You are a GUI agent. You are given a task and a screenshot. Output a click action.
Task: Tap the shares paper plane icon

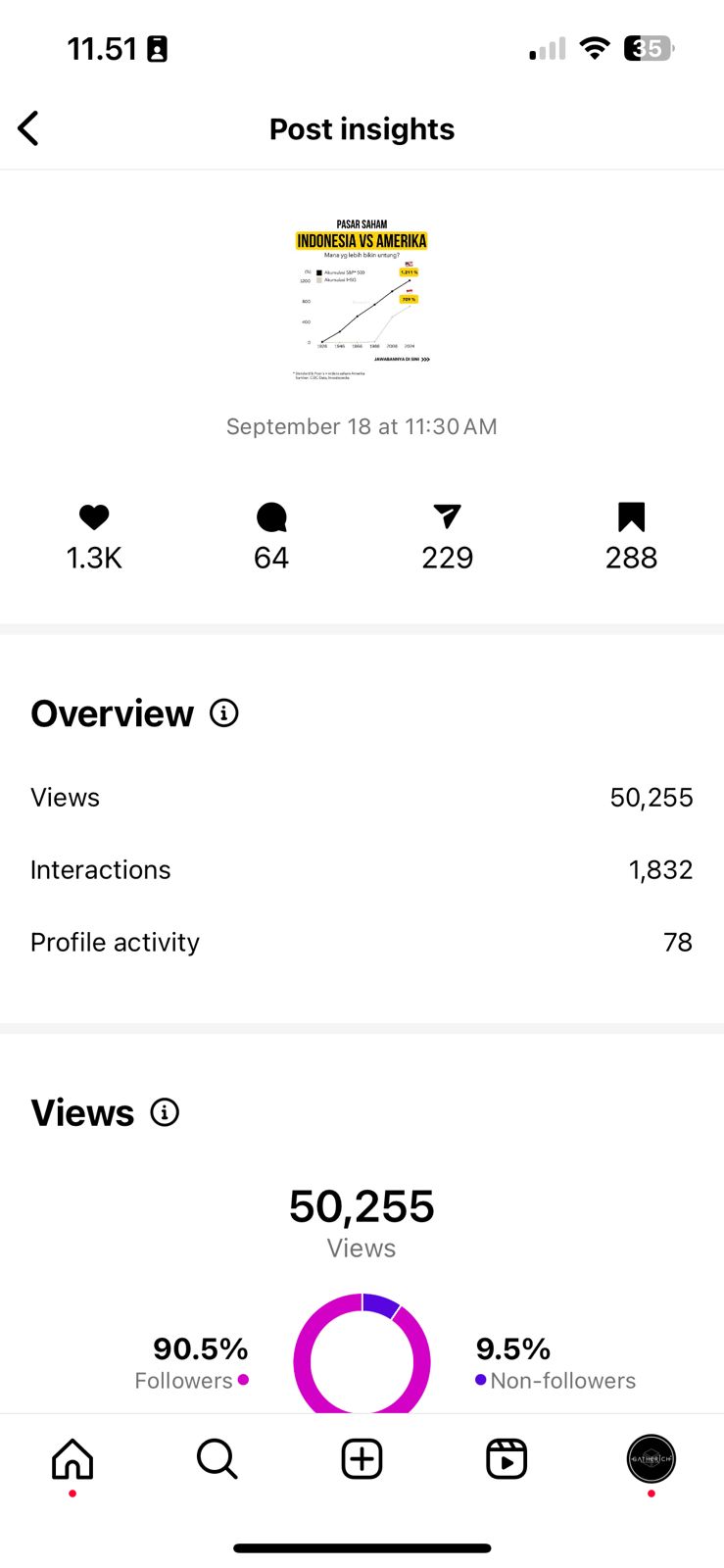point(447,516)
